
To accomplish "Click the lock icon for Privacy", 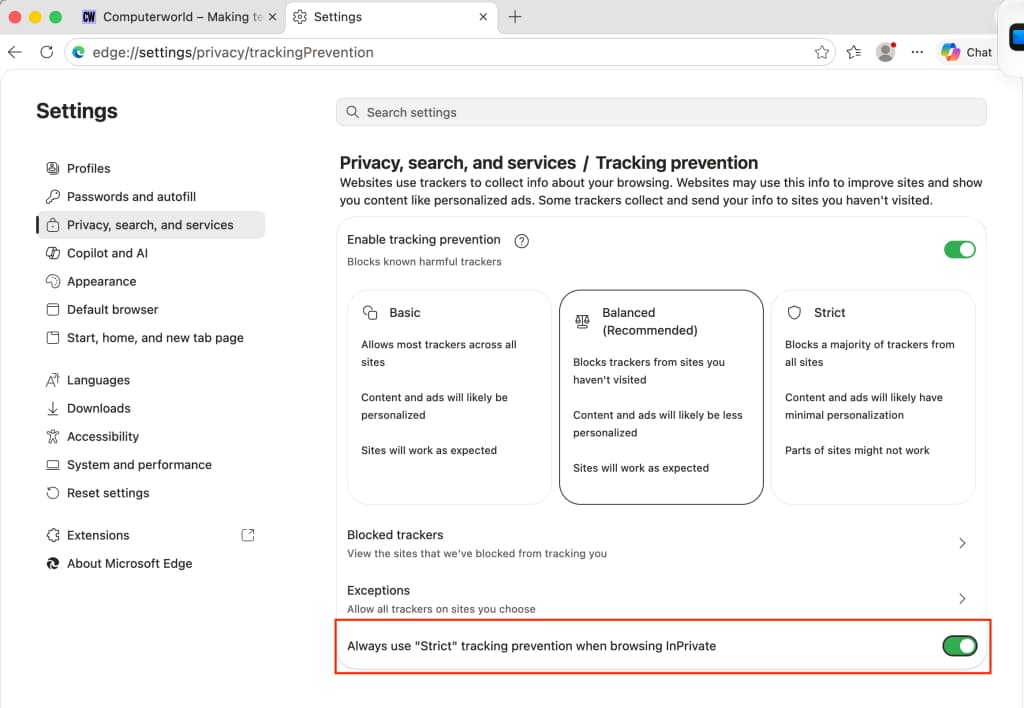I will point(53,225).
